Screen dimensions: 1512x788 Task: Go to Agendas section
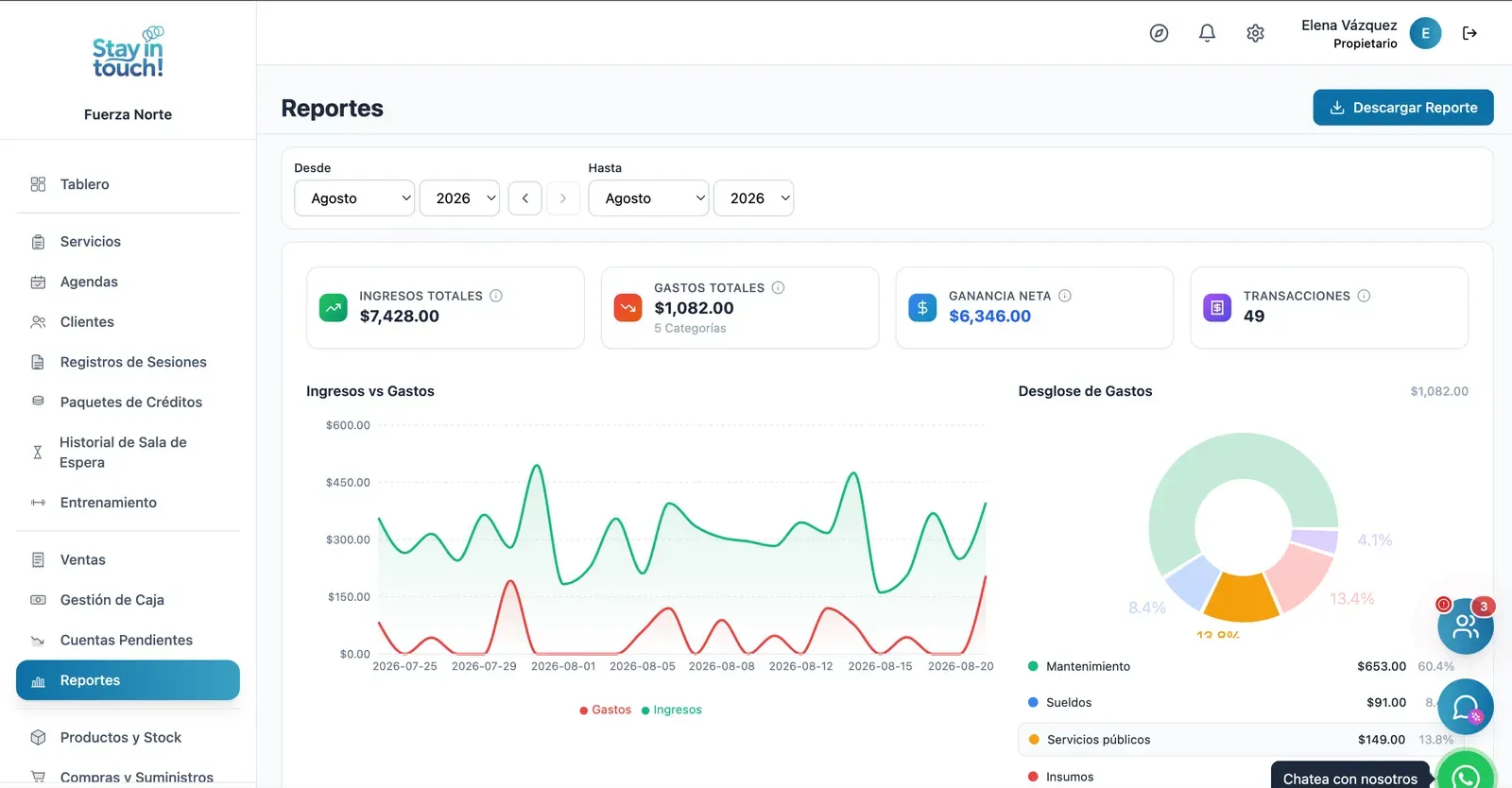click(x=128, y=282)
